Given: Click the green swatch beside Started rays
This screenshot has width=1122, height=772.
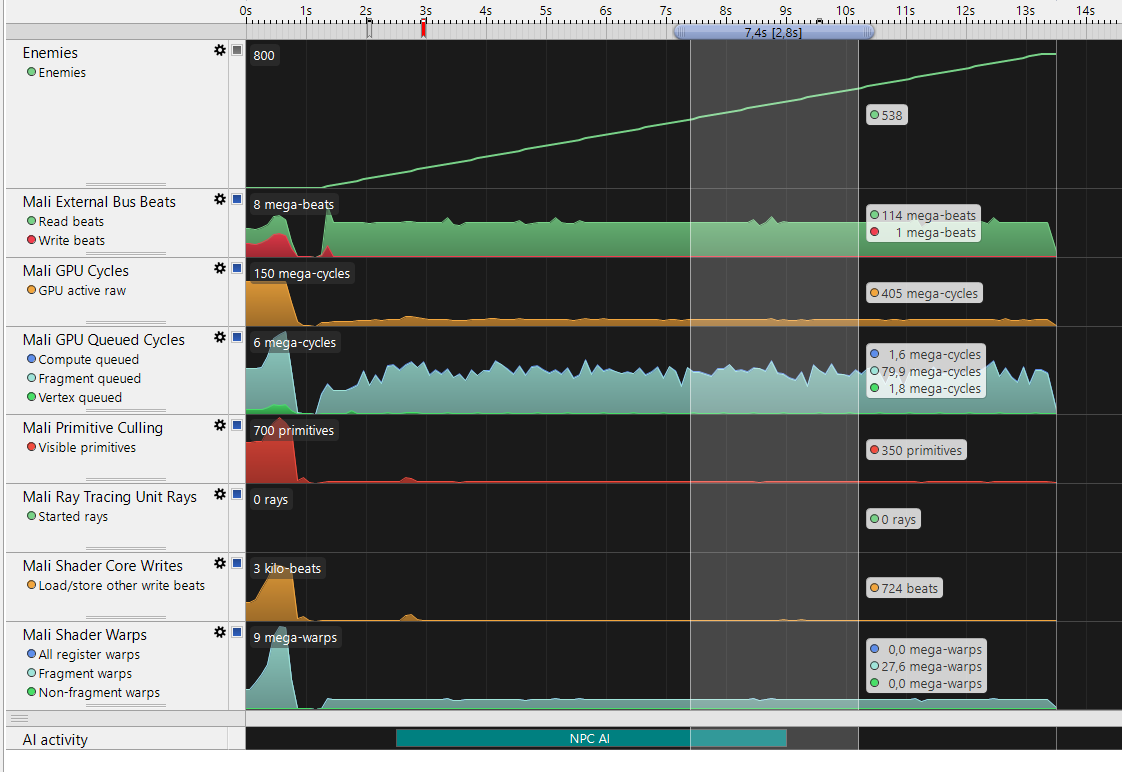Looking at the screenshot, I should [31, 515].
